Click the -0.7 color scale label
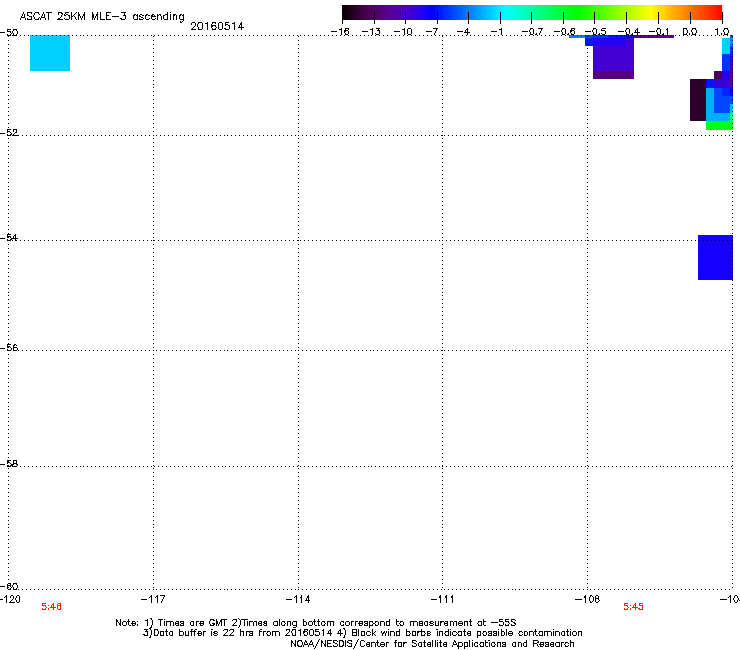The image size is (740, 650). (532, 32)
